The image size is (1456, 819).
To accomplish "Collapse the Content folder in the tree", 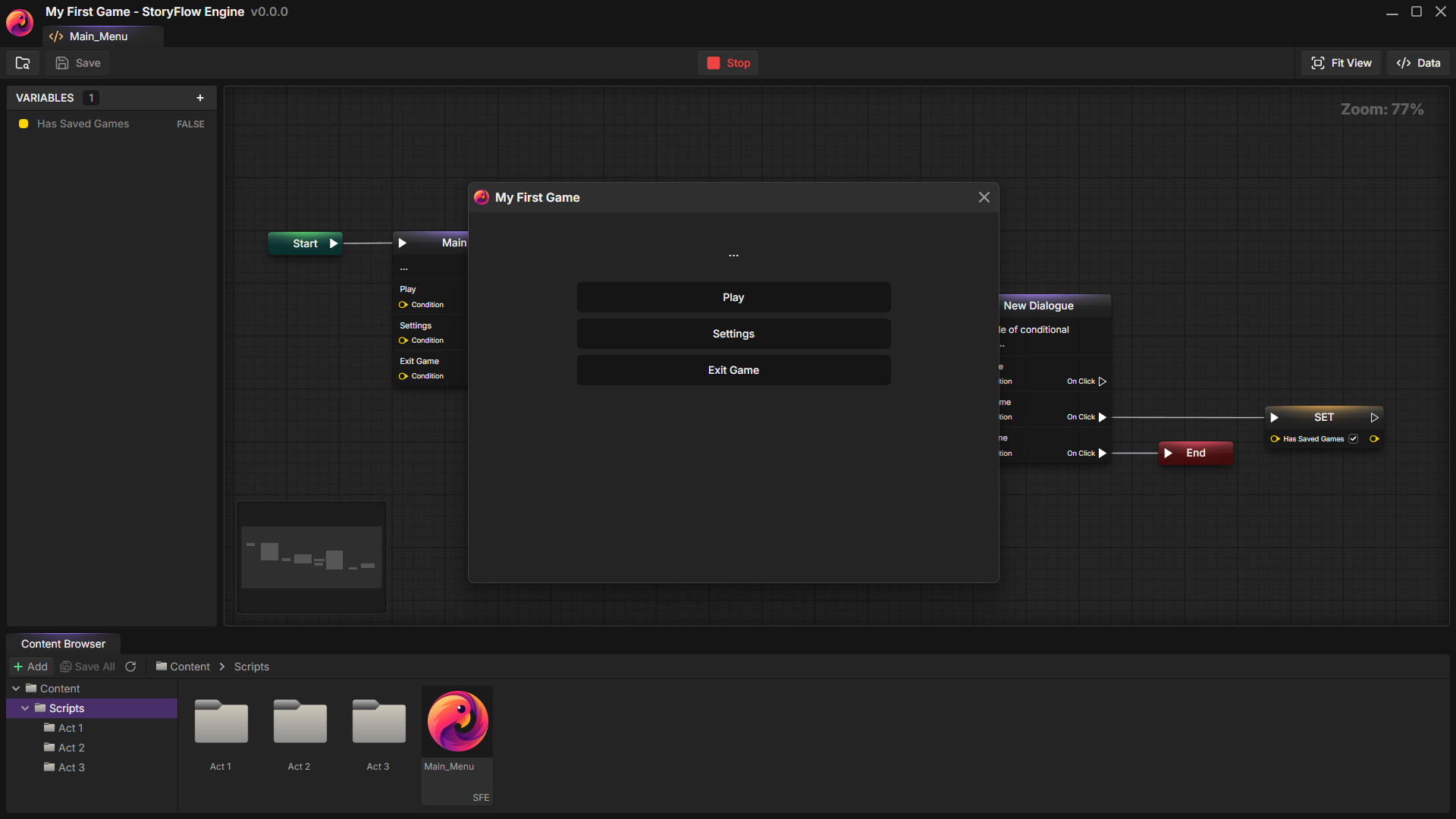I will (x=16, y=688).
